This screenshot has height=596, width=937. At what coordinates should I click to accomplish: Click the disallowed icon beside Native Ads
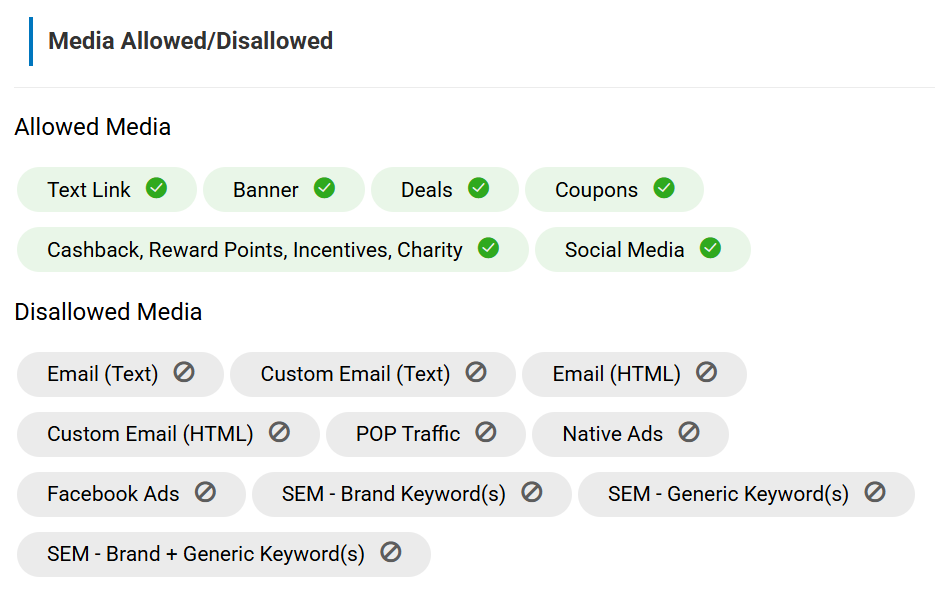coord(689,432)
